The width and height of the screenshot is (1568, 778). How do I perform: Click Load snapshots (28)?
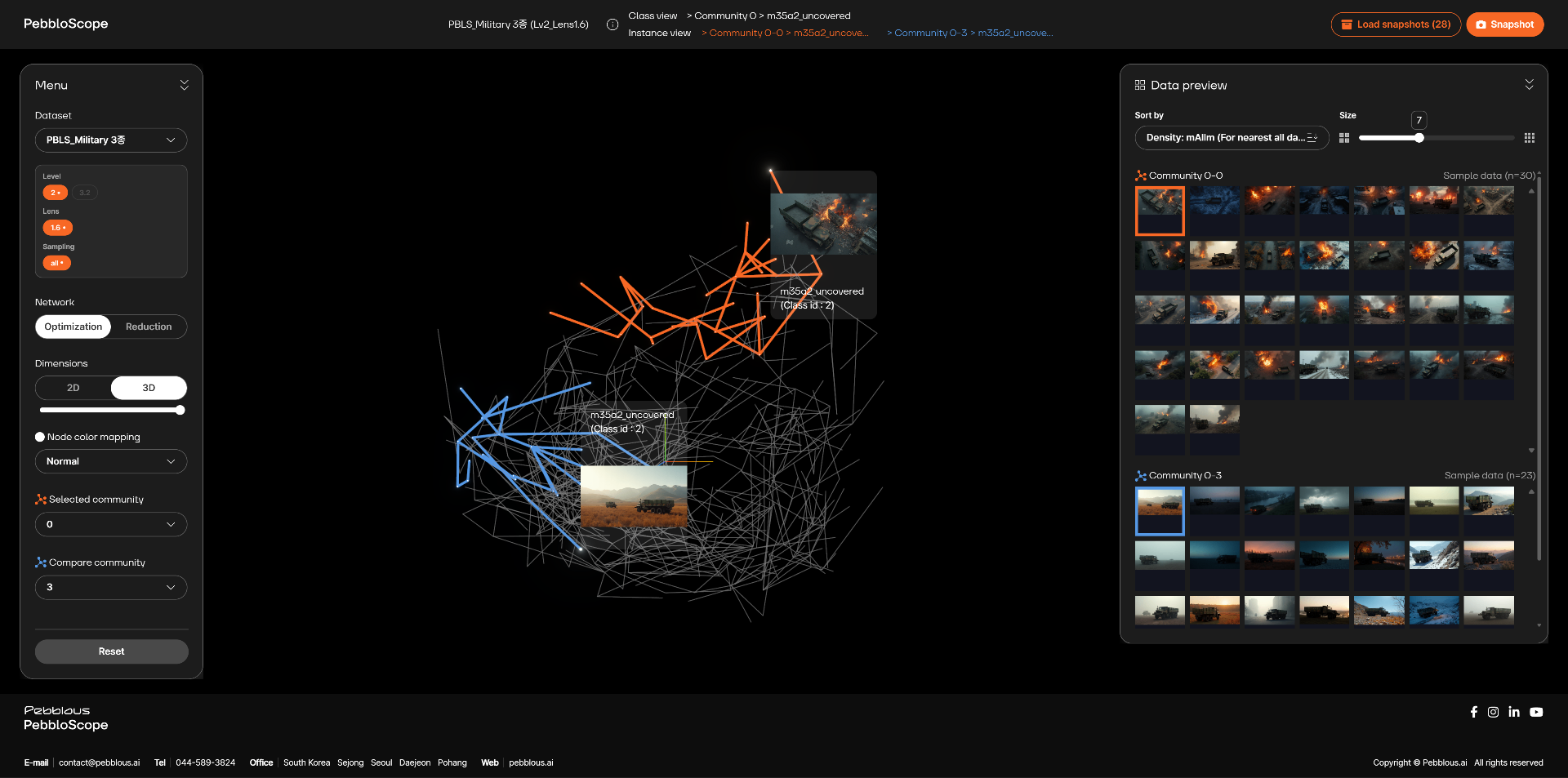[x=1395, y=24]
